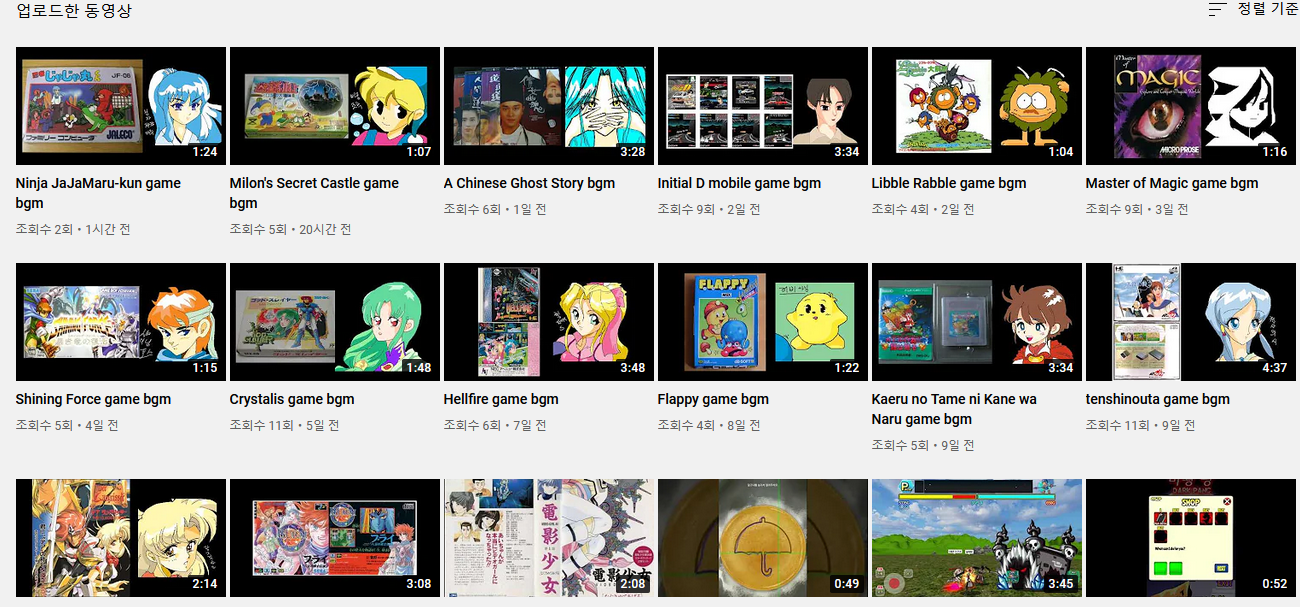Open Ninja JaJaMaru-kun game bgm thumbnail
The width and height of the screenshot is (1300, 607).
pos(121,106)
